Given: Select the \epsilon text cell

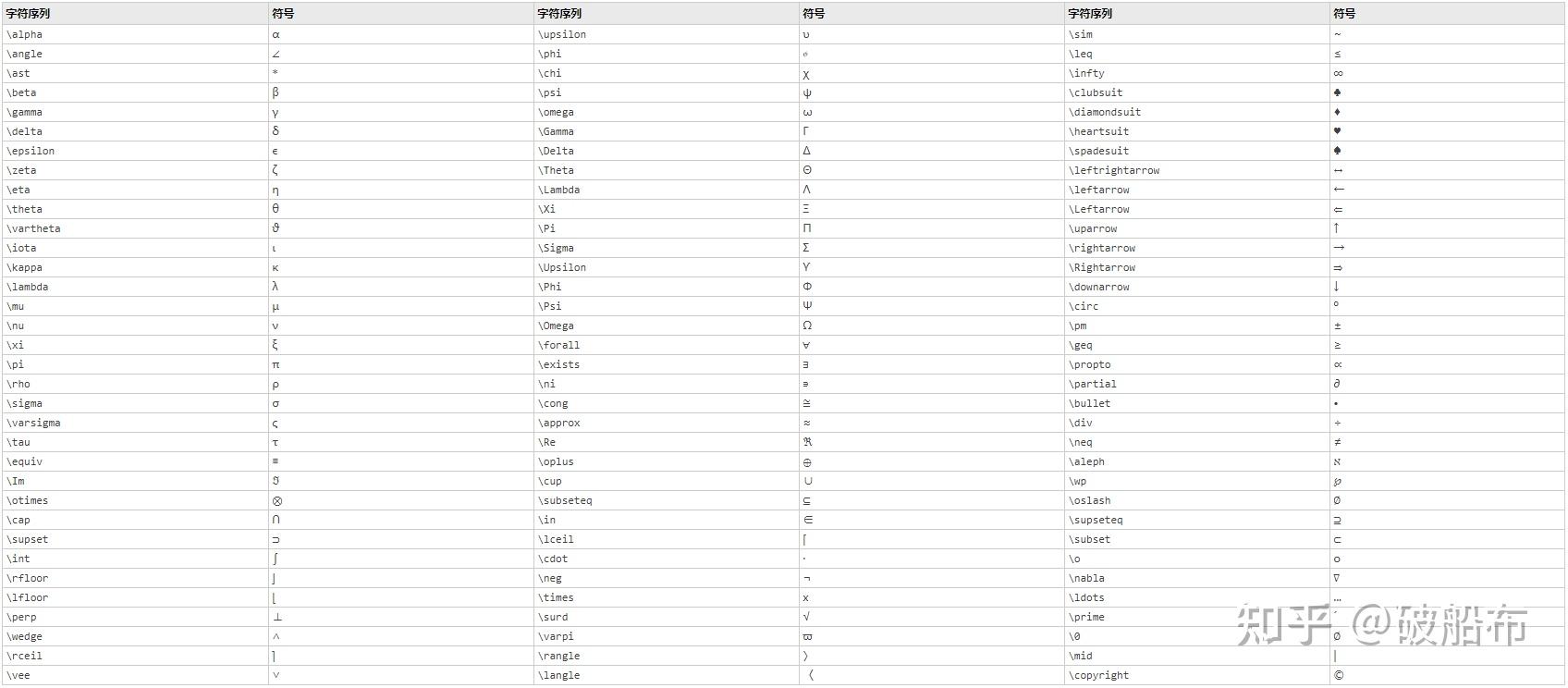Looking at the screenshot, I should [x=31, y=151].
